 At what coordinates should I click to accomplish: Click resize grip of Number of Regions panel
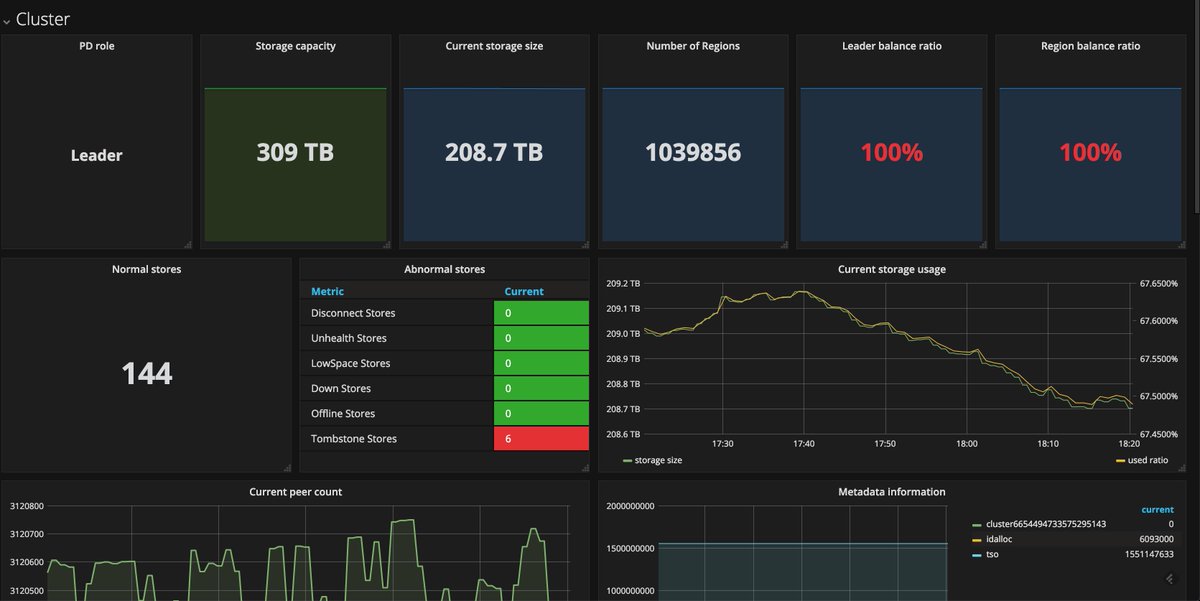783,244
